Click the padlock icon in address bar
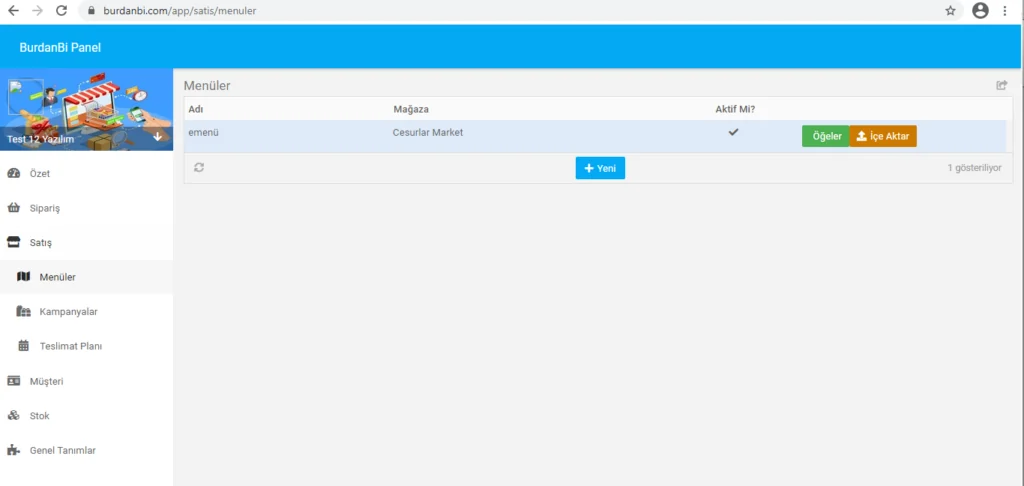The image size is (1024, 486). [91, 11]
